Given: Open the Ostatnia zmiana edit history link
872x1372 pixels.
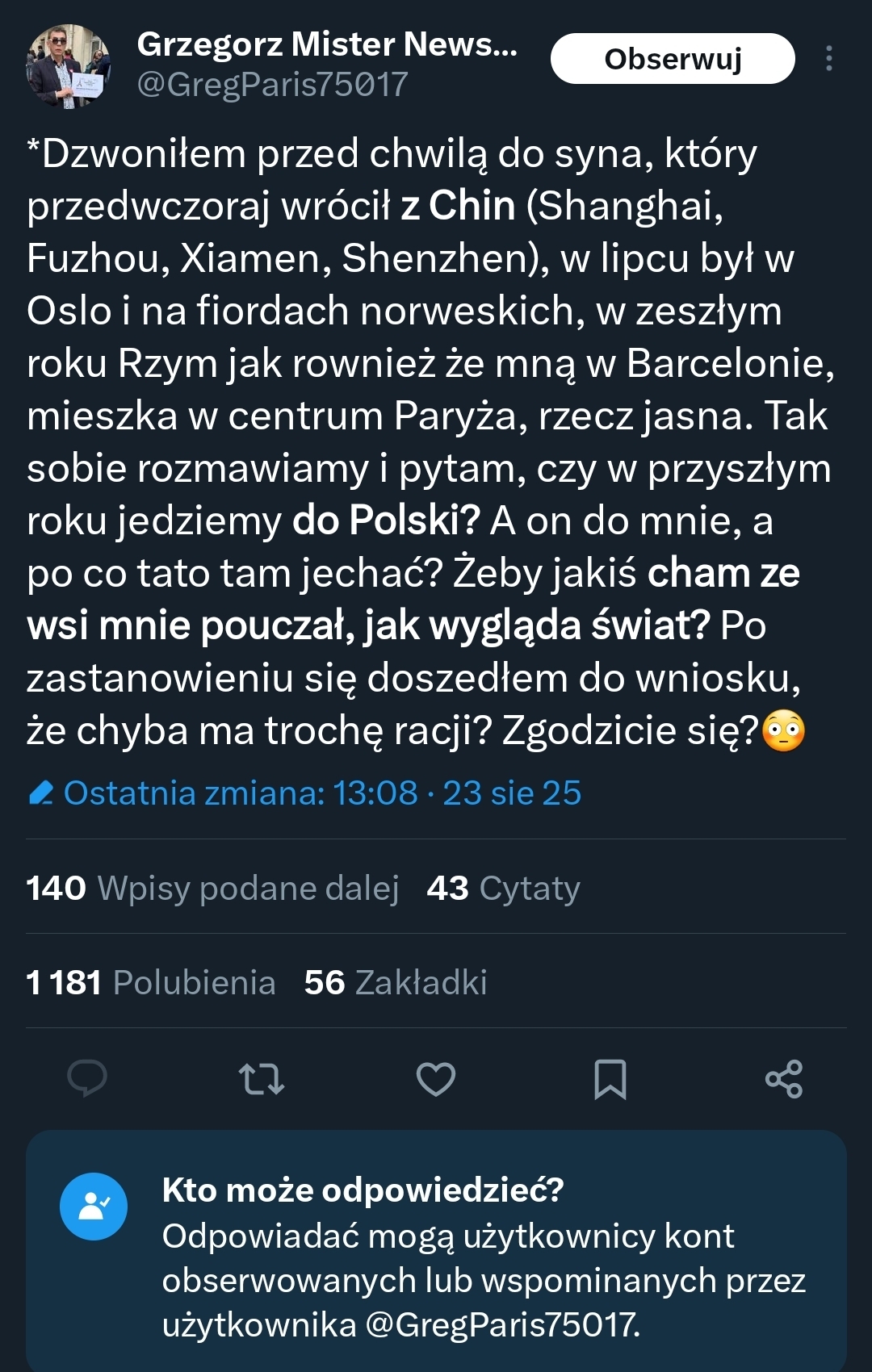Looking at the screenshot, I should tap(321, 793).
